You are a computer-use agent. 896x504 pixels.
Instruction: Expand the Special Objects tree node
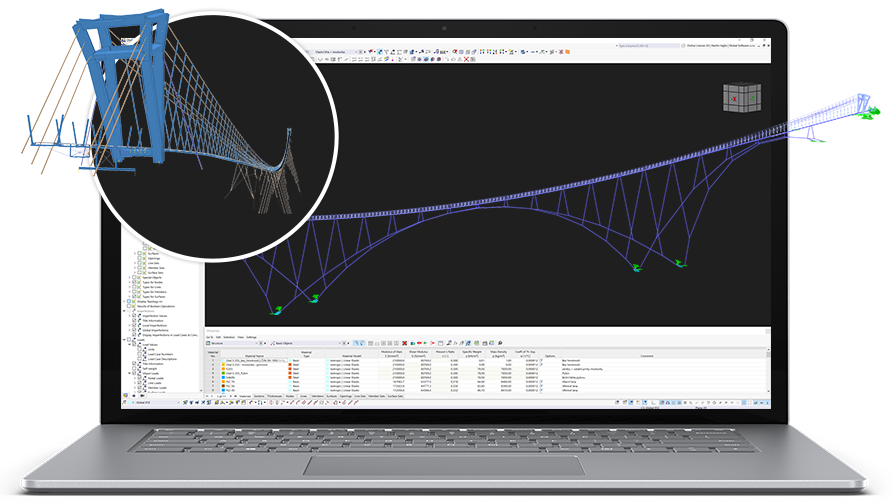coord(130,277)
